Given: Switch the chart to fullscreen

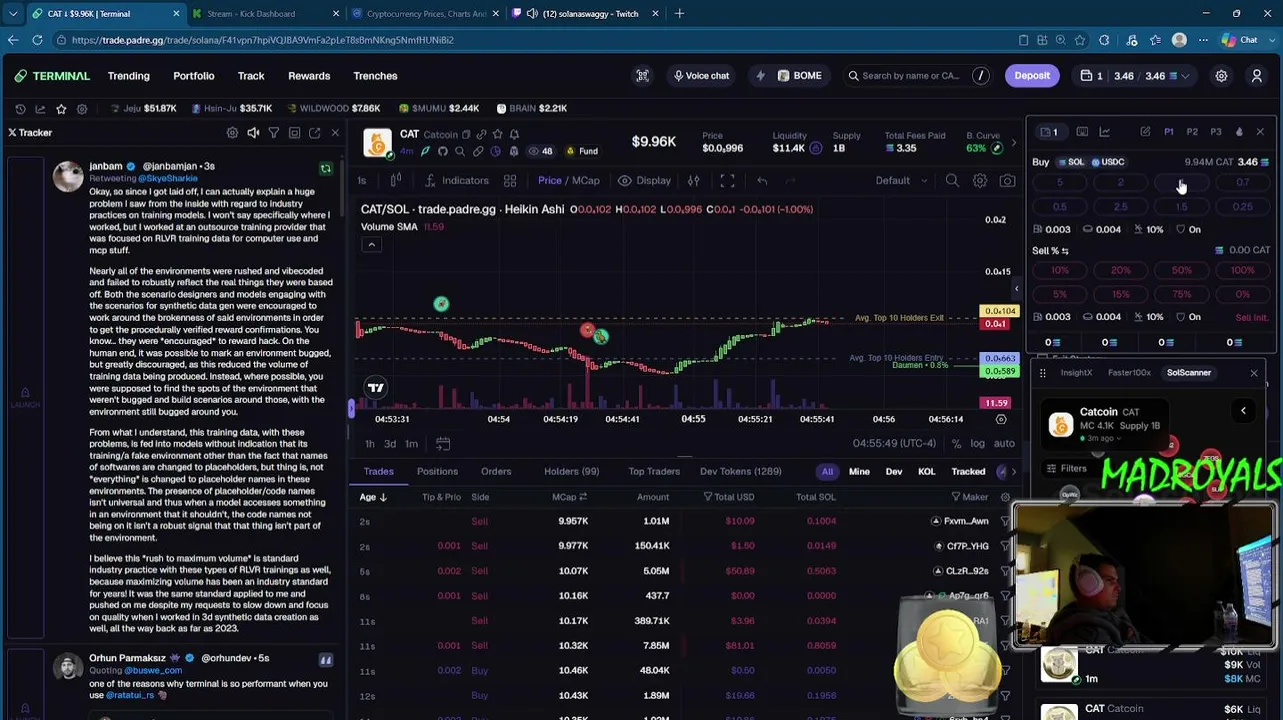Looking at the screenshot, I should [x=727, y=181].
